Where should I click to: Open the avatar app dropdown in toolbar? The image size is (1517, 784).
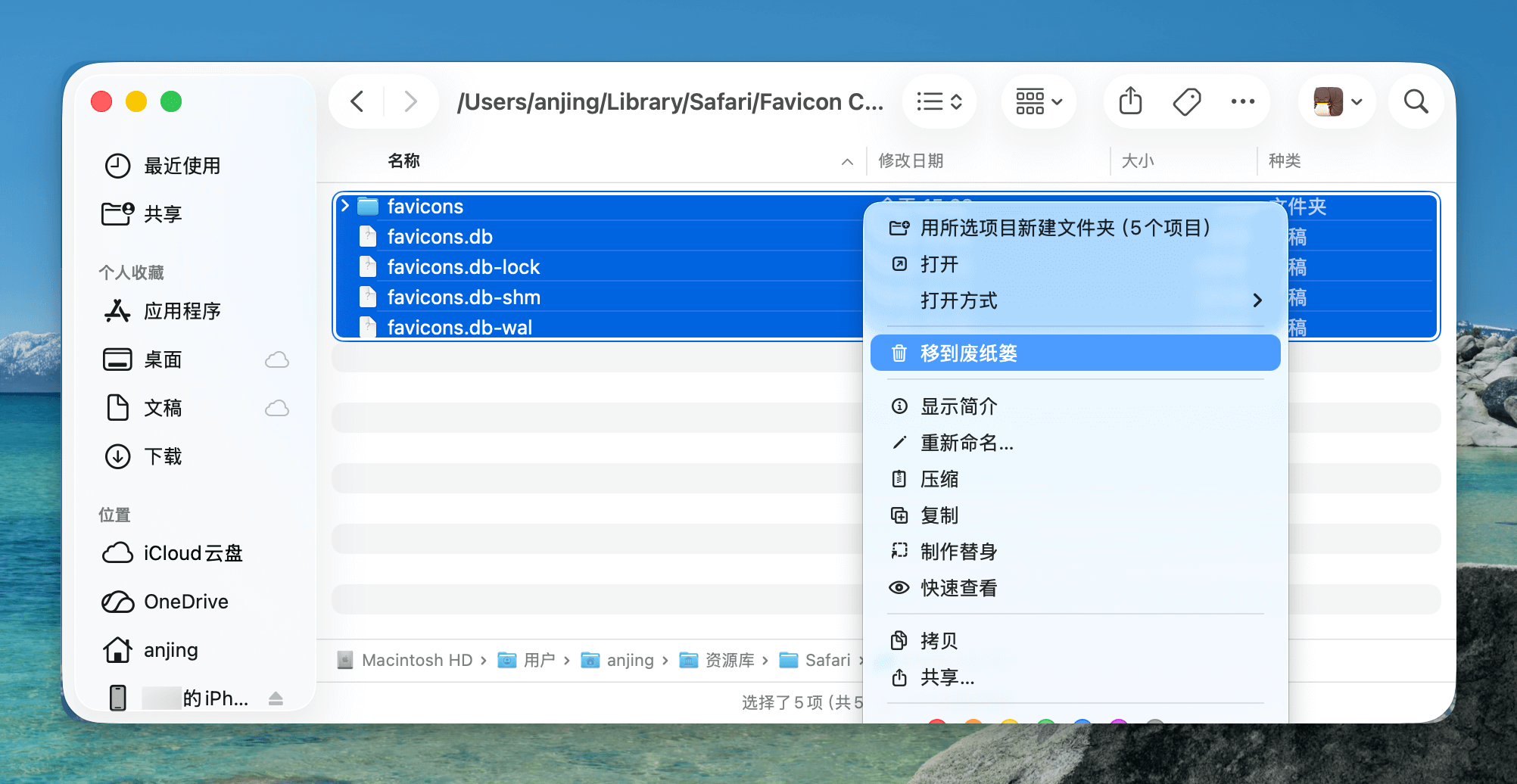(1338, 101)
